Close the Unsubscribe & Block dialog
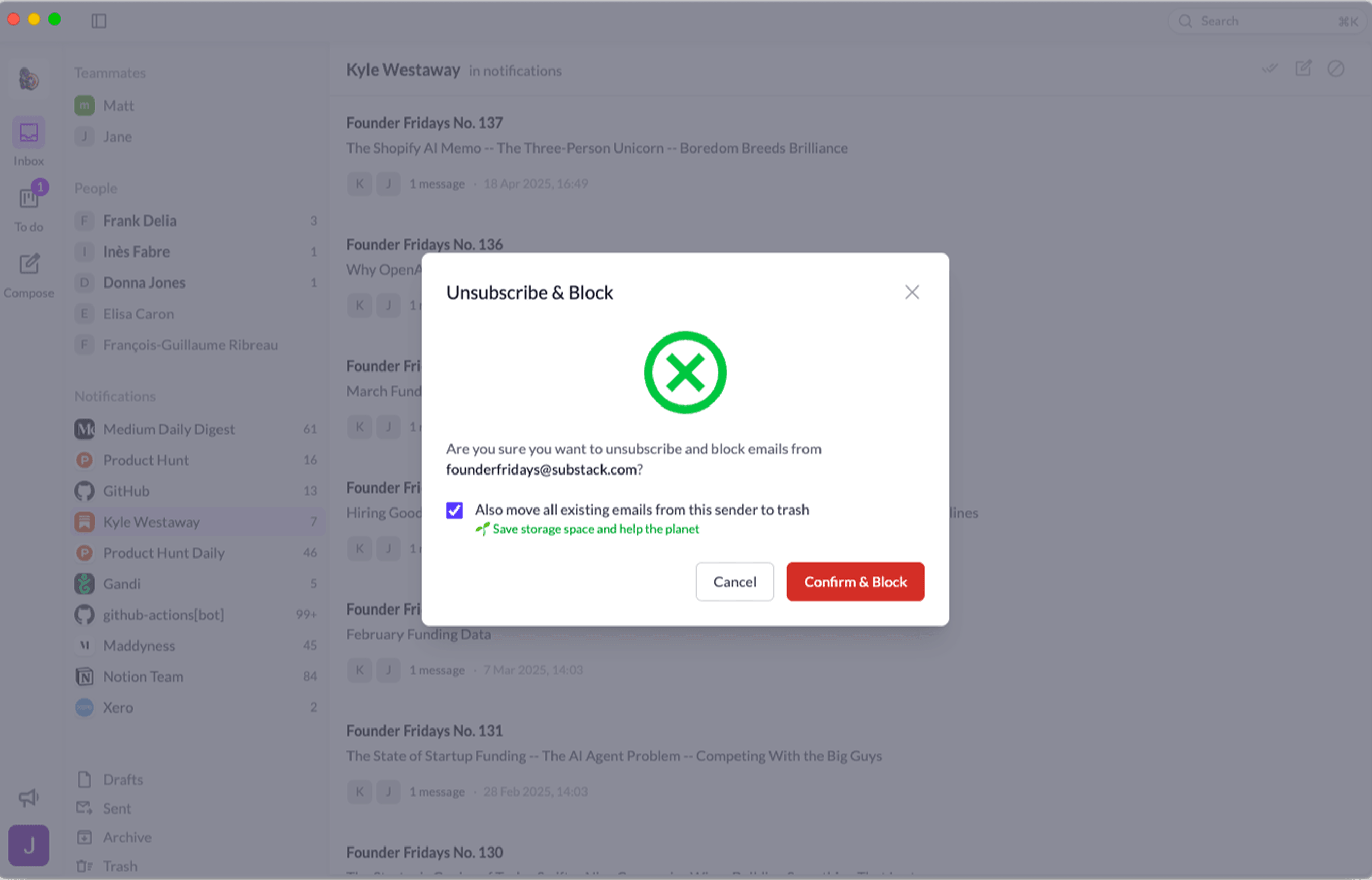This screenshot has width=1372, height=880. 912,293
